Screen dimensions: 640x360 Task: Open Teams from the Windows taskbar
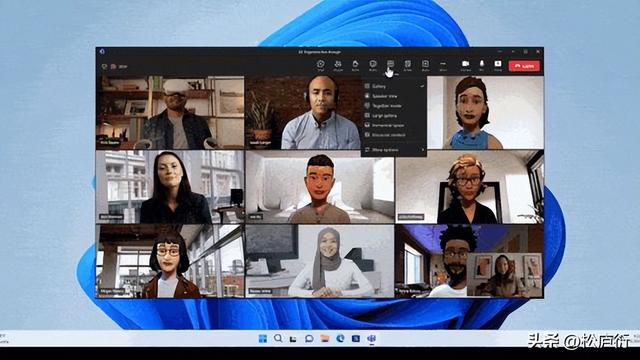point(371,338)
